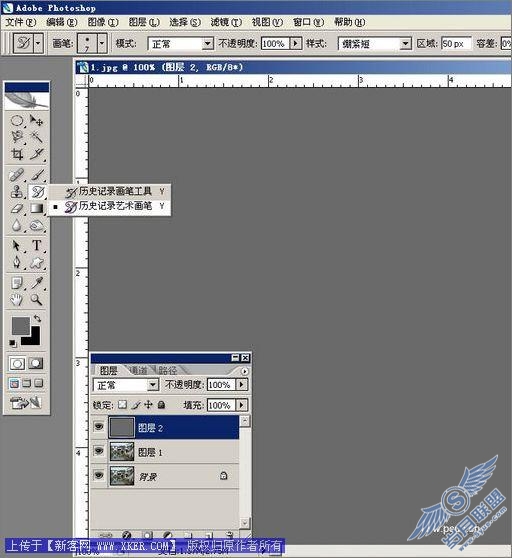512x558 pixels.
Task: Select the Zoom magnifier tool
Action: (36, 300)
